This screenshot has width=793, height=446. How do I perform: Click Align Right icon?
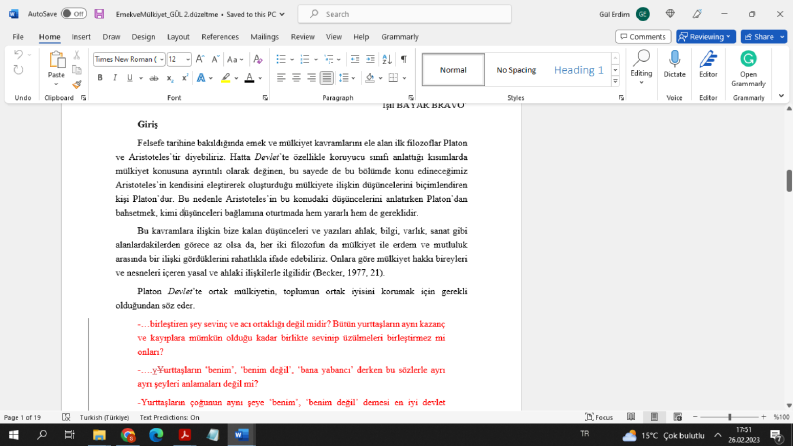312,78
